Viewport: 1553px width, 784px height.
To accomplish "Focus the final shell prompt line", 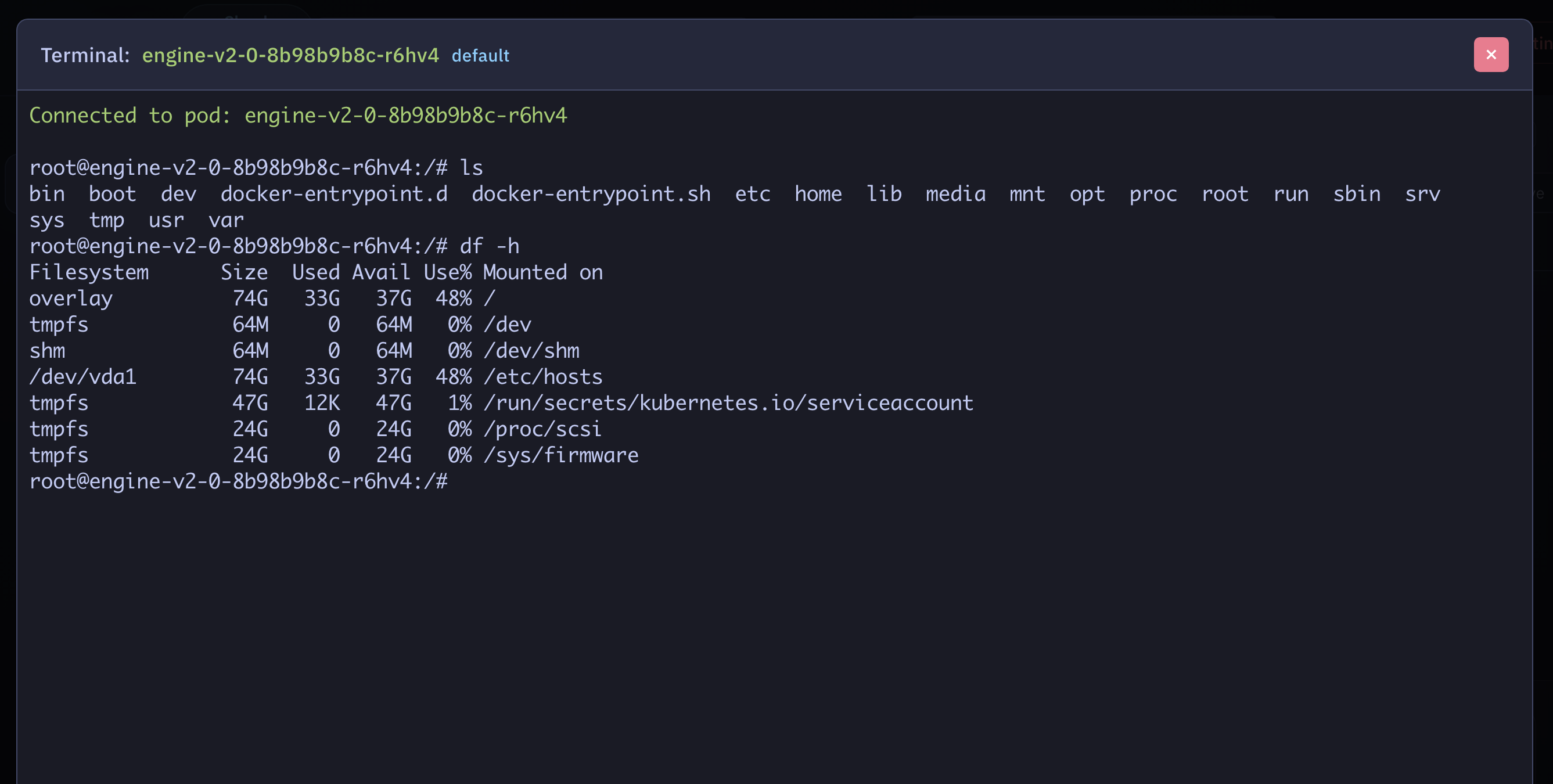I will (238, 481).
